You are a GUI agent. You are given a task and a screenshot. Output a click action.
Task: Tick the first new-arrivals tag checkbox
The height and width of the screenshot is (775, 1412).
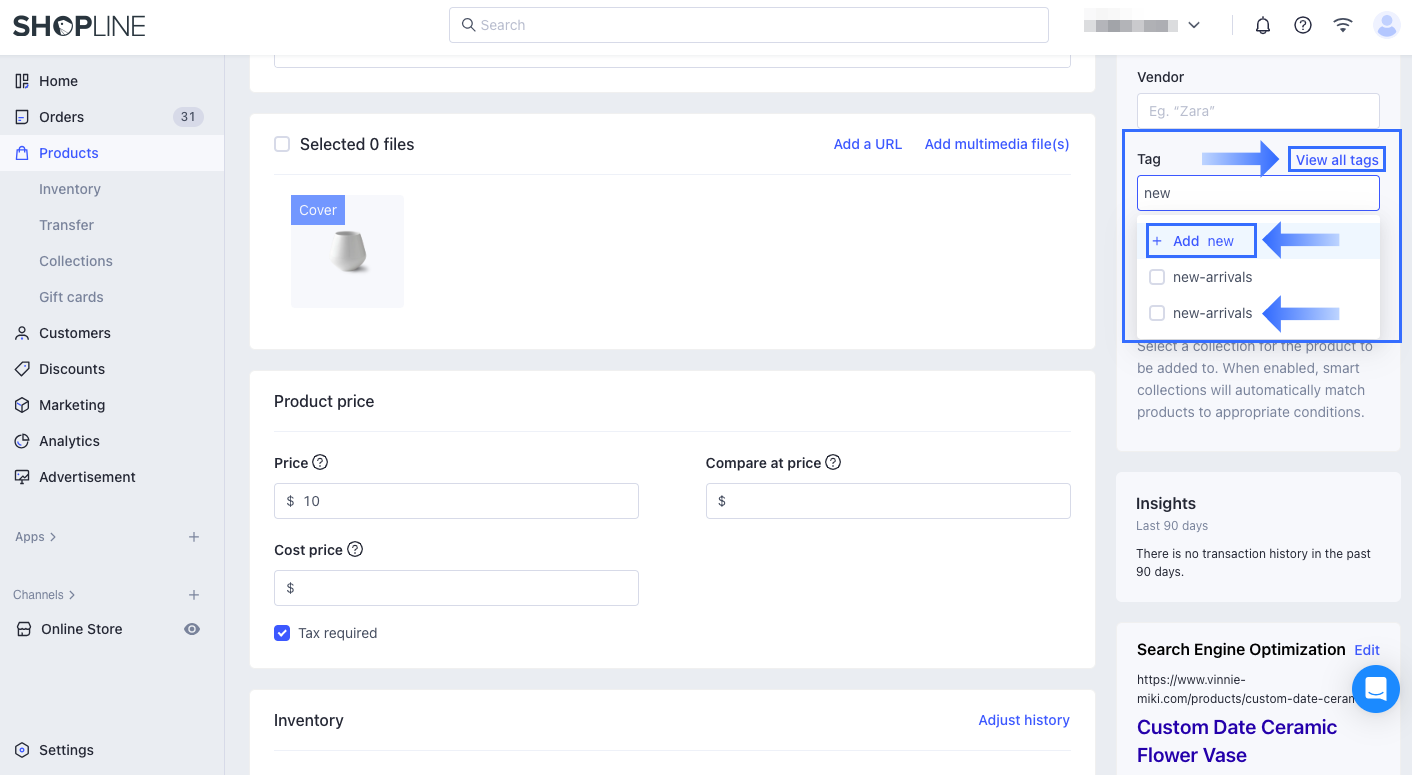1157,277
